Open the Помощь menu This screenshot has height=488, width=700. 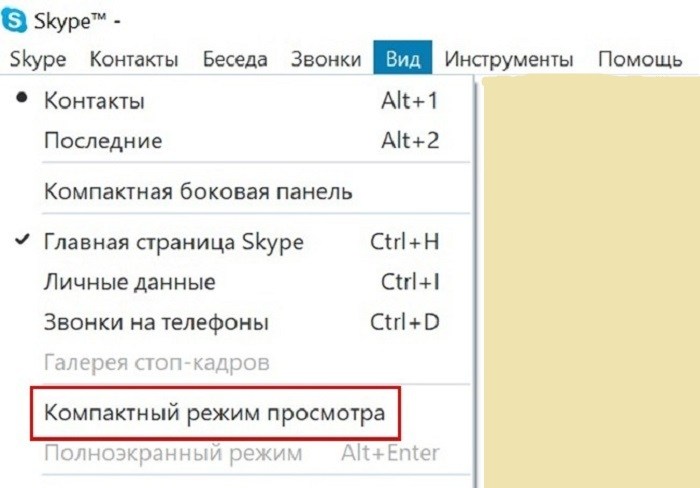(x=640, y=58)
